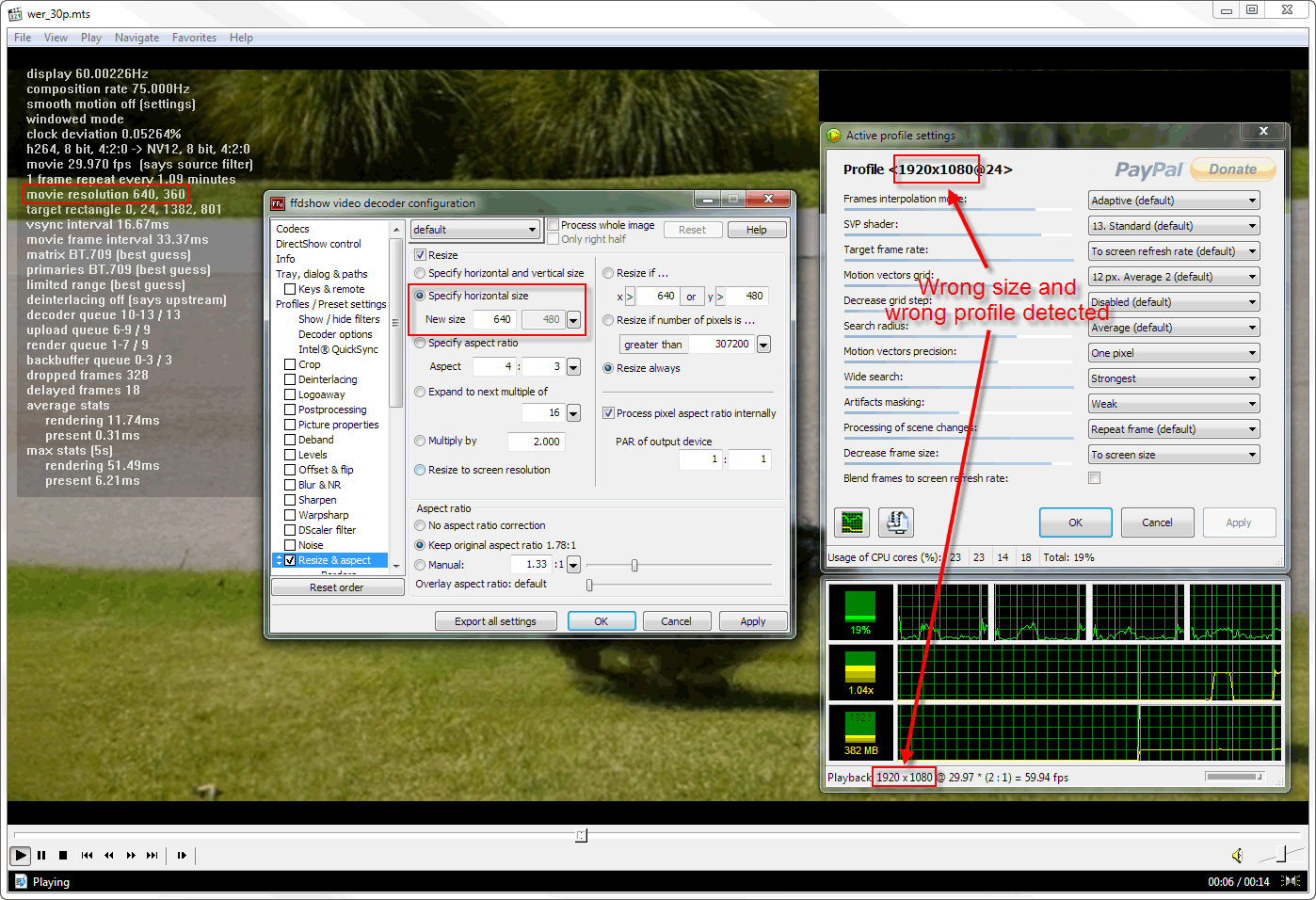Viewport: 1316px width, 900px height.
Task: Click the Pause playback button
Action: tap(41, 856)
